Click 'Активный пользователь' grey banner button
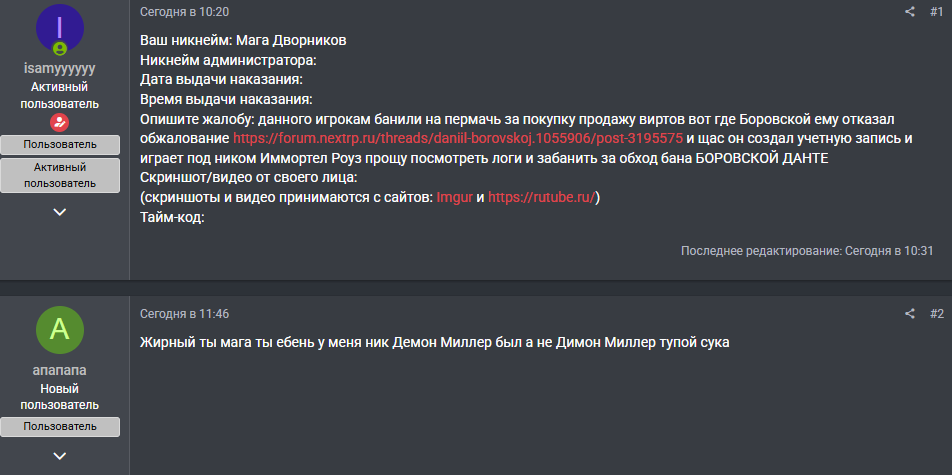The width and height of the screenshot is (952, 475). [60, 175]
